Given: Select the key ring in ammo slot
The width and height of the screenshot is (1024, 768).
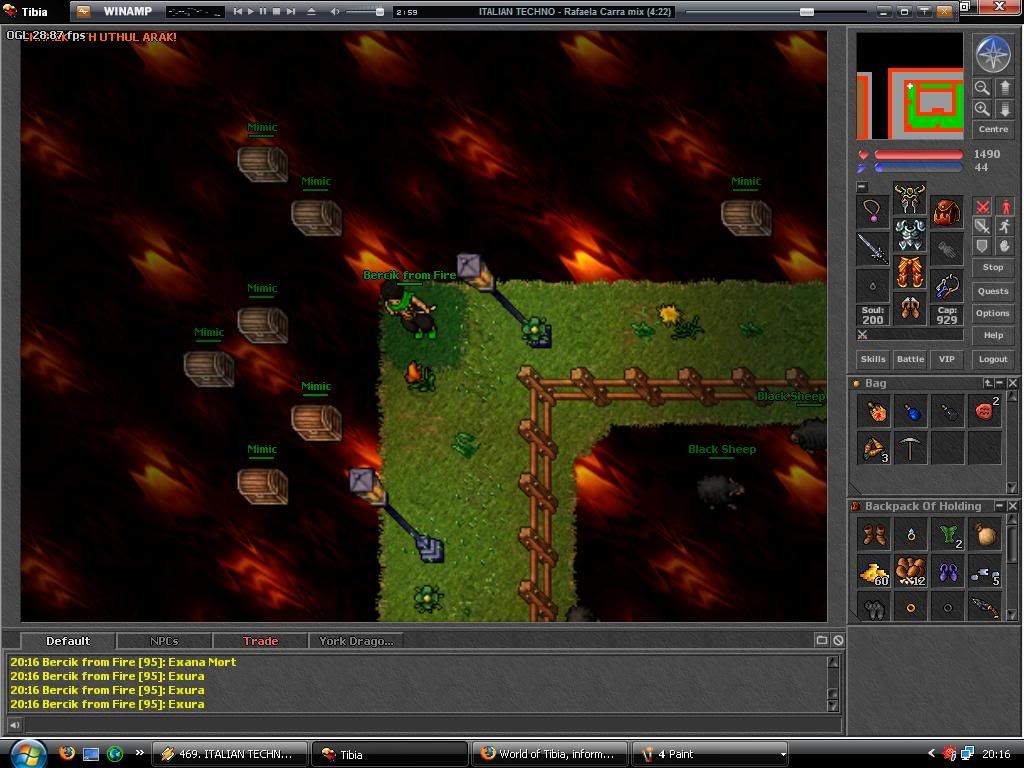Looking at the screenshot, I should [x=946, y=286].
